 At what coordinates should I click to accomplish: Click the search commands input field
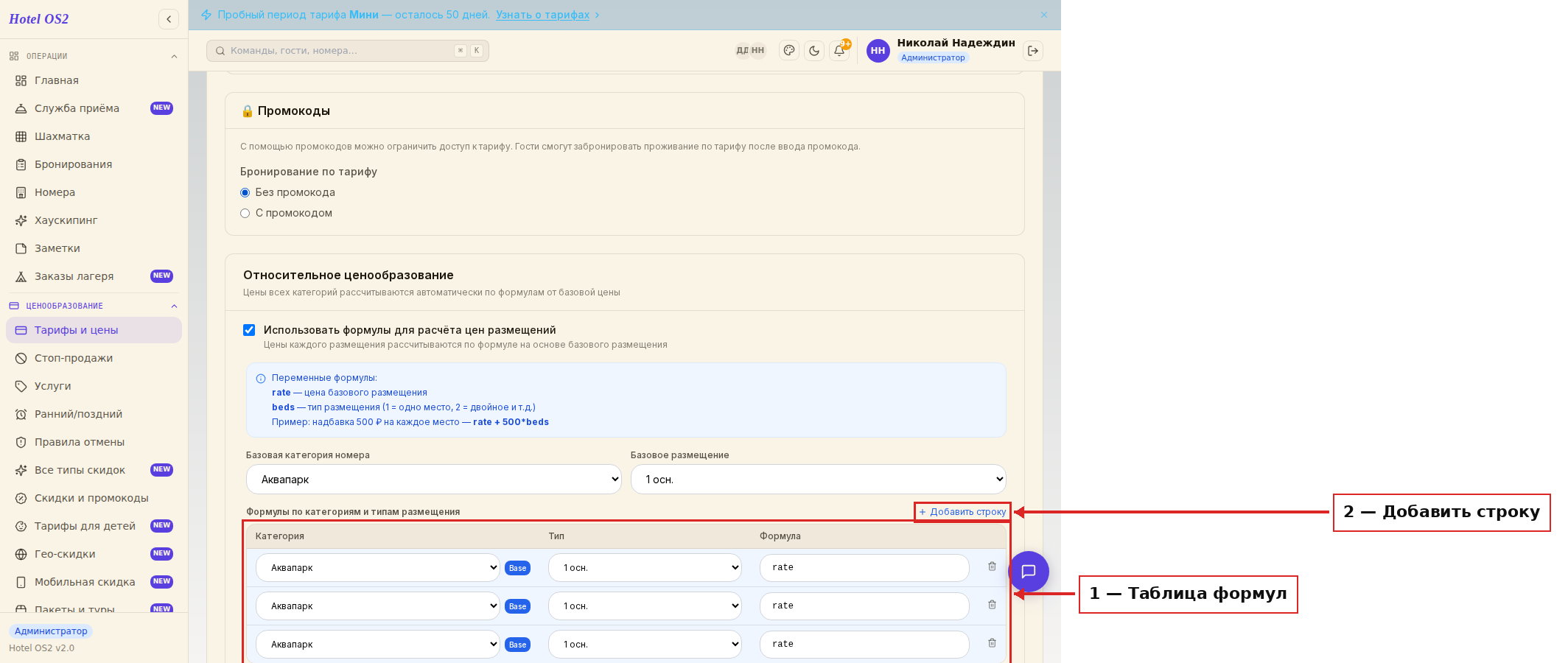[x=348, y=51]
